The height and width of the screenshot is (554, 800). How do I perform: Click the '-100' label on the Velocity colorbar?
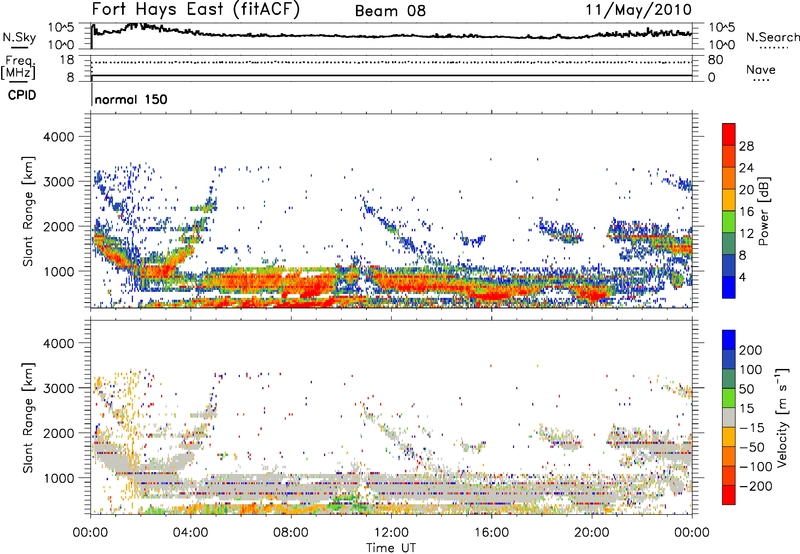(x=755, y=467)
